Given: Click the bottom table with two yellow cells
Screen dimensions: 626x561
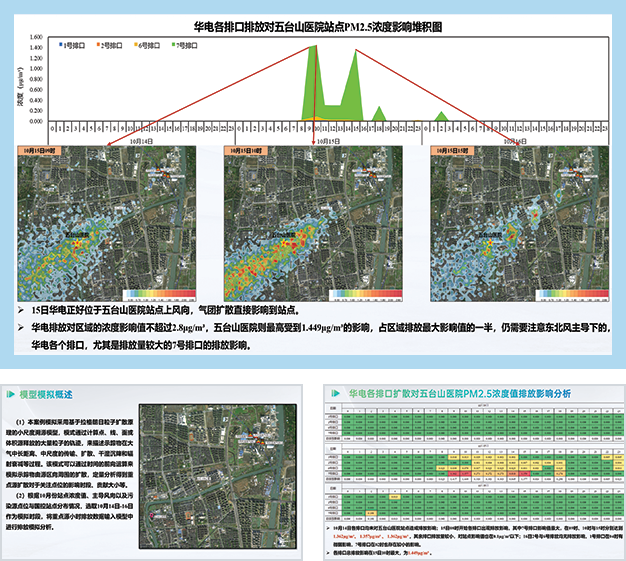Looking at the screenshot, I should click(x=474, y=503).
